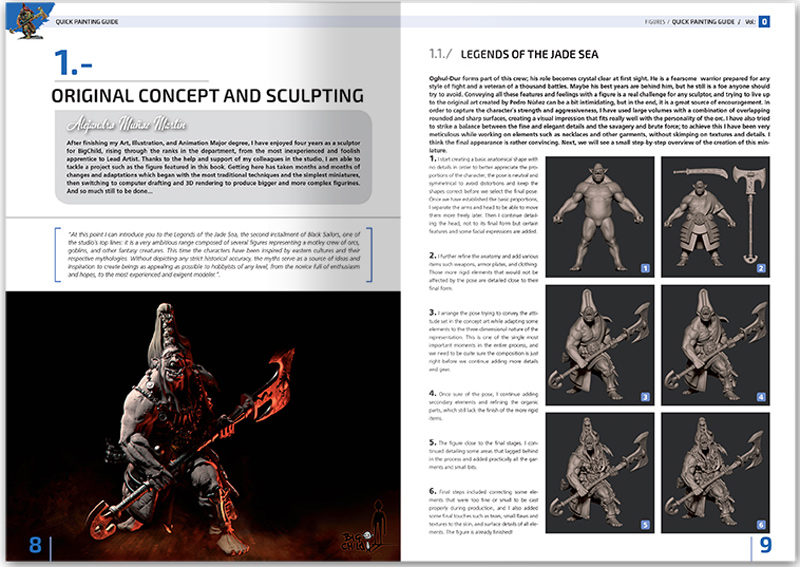
Task: Click page number 9
Action: (765, 545)
